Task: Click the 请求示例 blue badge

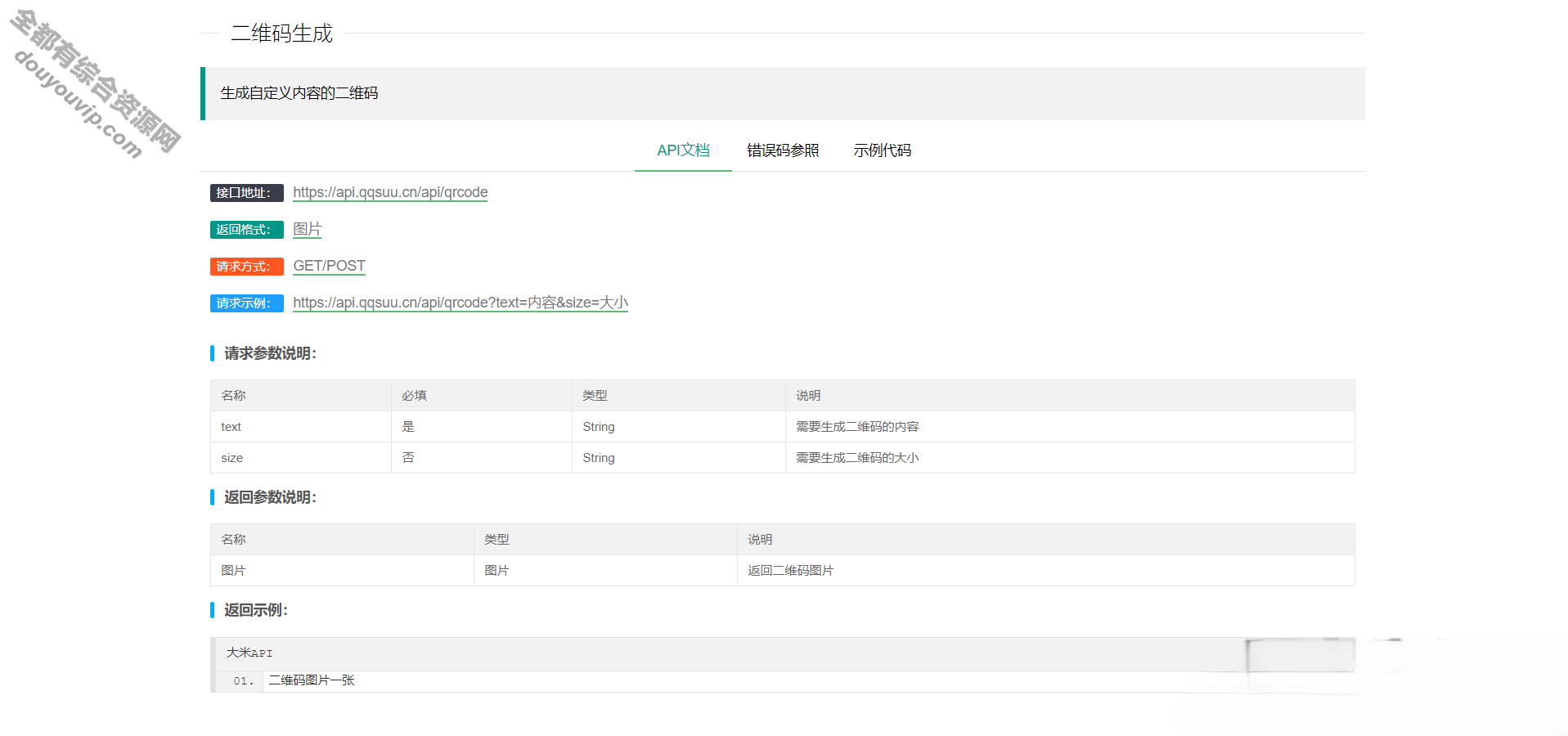Action: pyautogui.click(x=246, y=303)
